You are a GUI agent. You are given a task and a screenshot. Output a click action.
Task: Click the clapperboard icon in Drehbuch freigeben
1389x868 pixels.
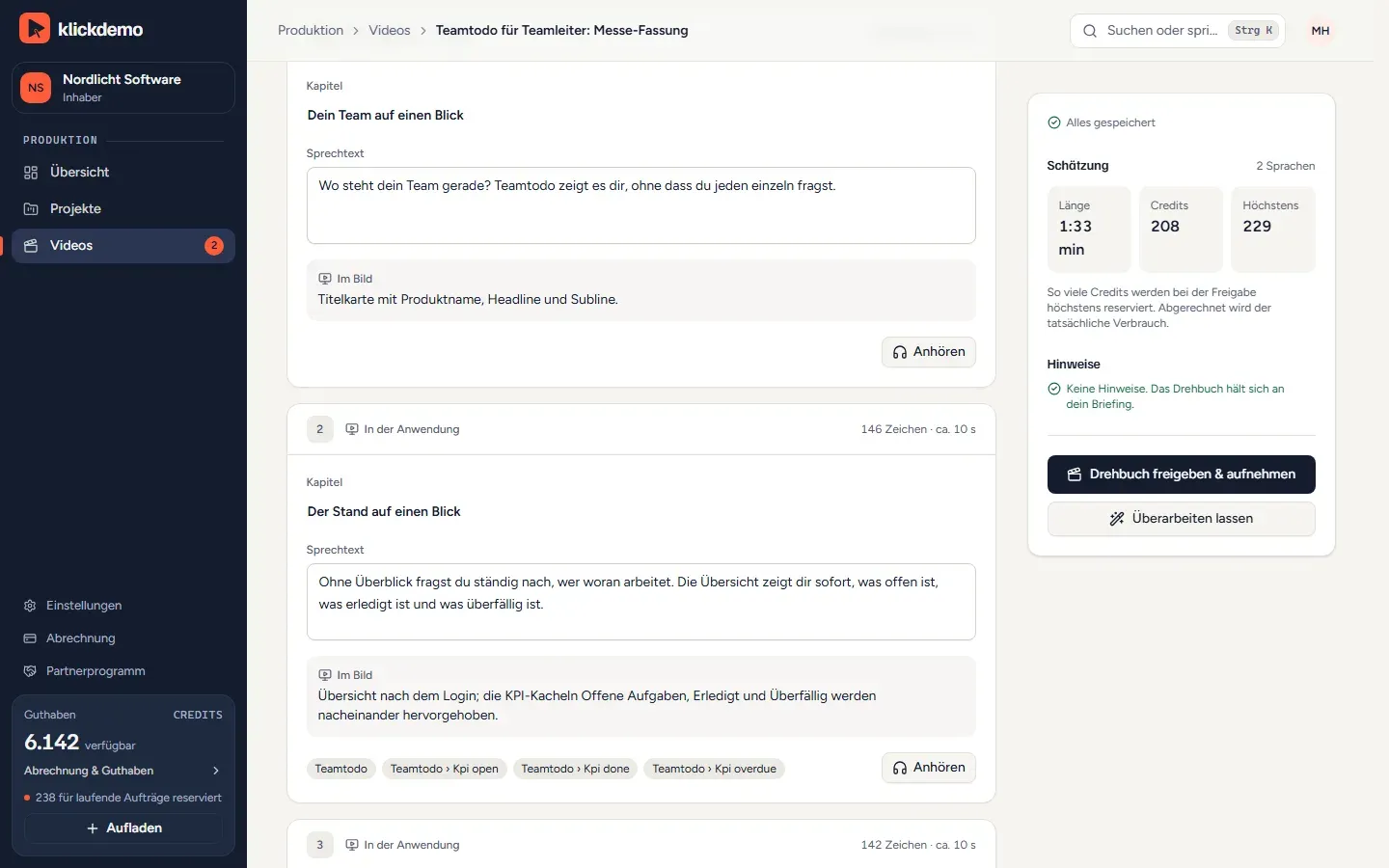[1075, 475]
